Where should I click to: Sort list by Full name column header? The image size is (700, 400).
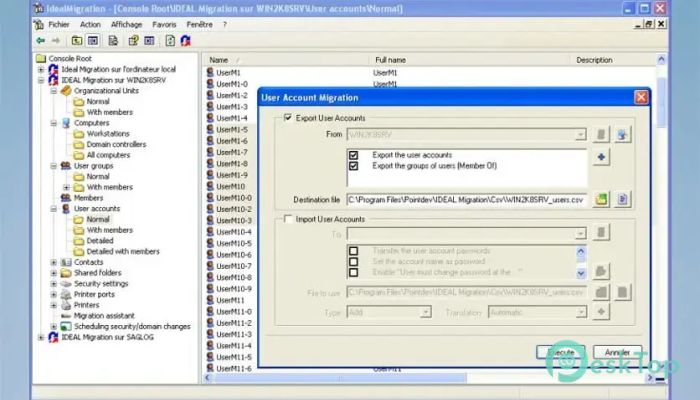[469, 60]
